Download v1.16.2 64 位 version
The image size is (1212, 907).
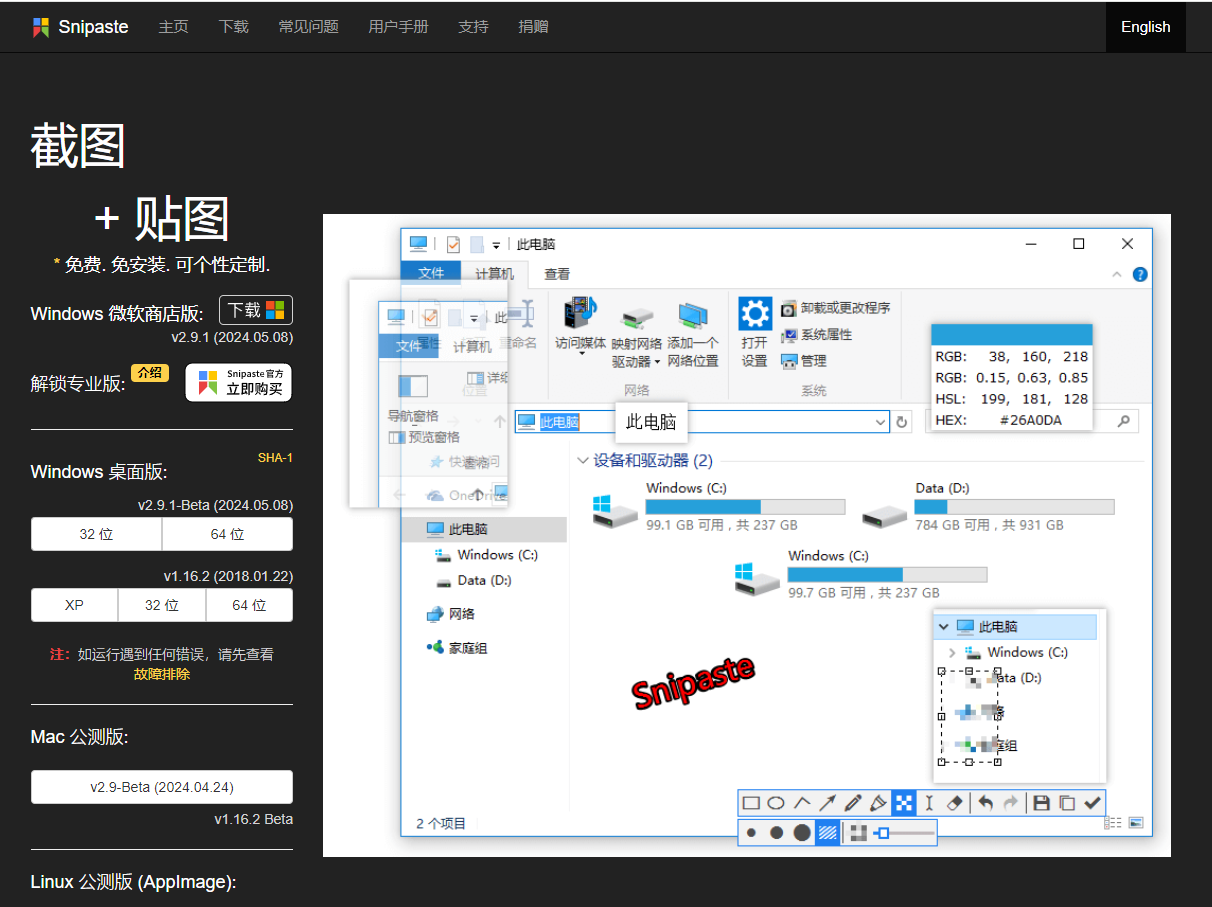(x=249, y=605)
